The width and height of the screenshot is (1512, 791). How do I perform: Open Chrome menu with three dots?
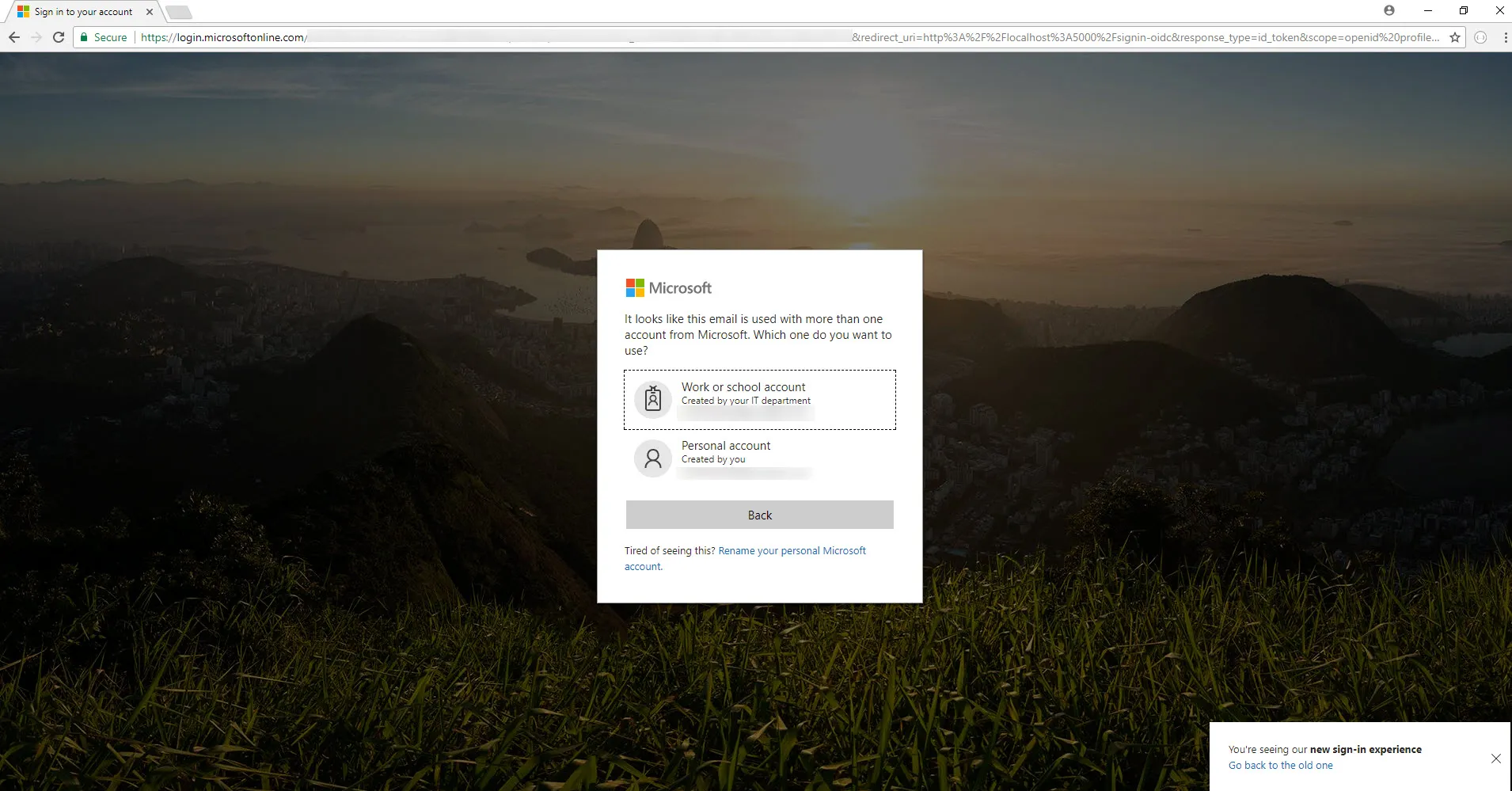[1505, 37]
